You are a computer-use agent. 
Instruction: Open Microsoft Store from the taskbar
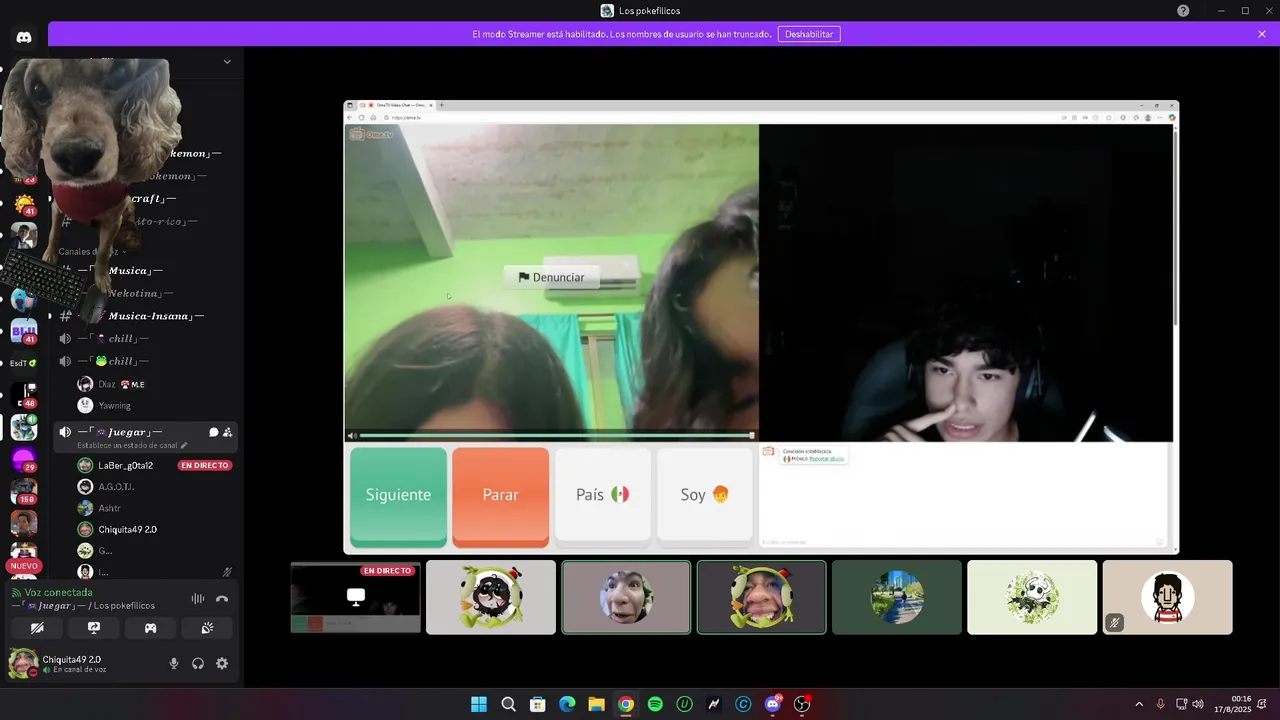point(537,704)
